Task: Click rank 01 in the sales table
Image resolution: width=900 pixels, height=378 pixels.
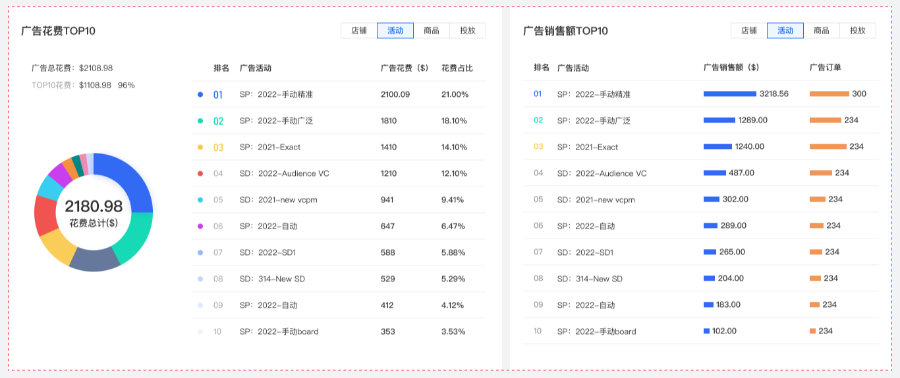Action: 537,93
